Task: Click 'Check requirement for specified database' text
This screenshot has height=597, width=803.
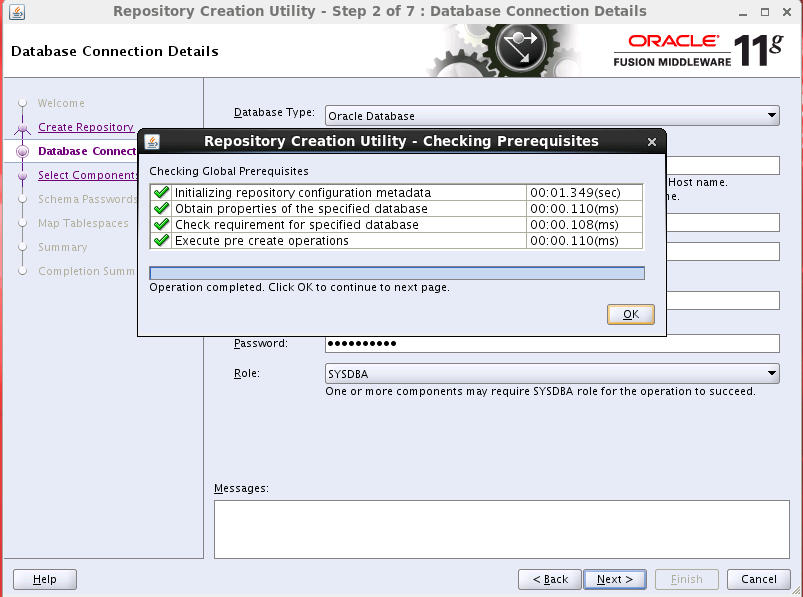Action: 297,224
